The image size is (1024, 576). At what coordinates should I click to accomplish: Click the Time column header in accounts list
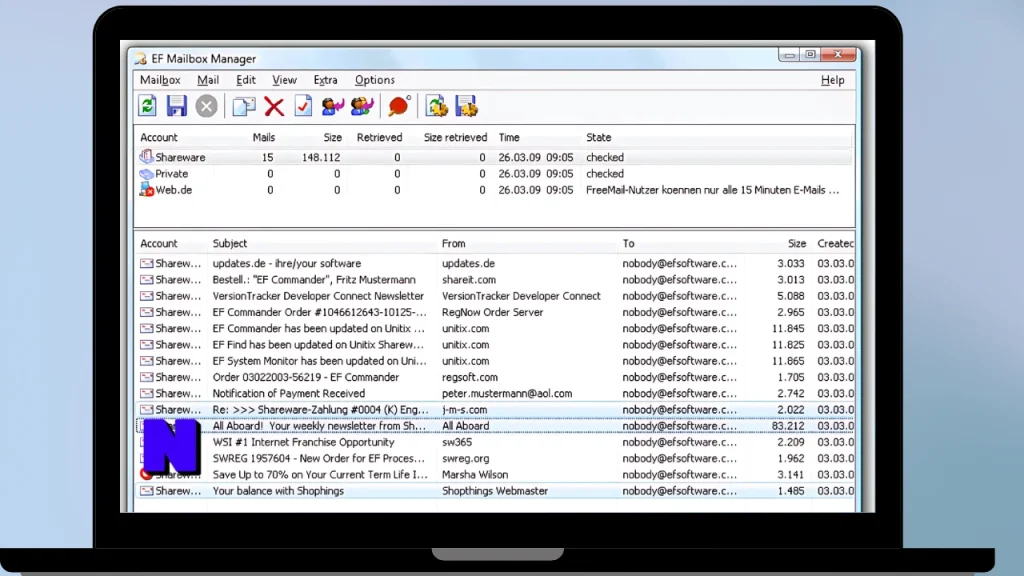click(x=509, y=137)
